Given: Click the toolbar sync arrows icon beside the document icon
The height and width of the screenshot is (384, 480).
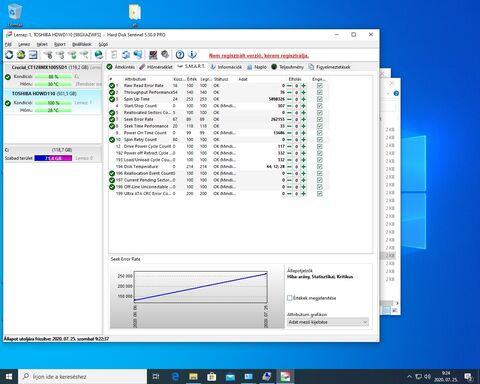Looking at the screenshot, I should point(126,55).
